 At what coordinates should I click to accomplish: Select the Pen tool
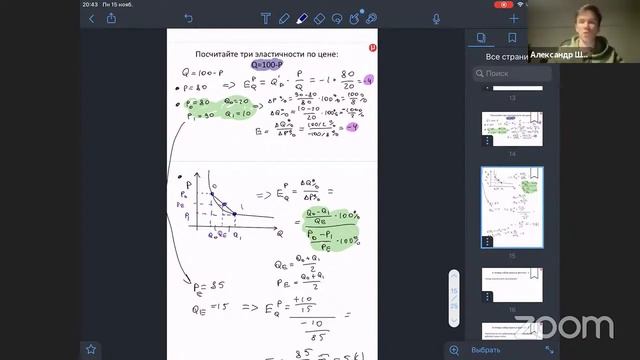284,18
